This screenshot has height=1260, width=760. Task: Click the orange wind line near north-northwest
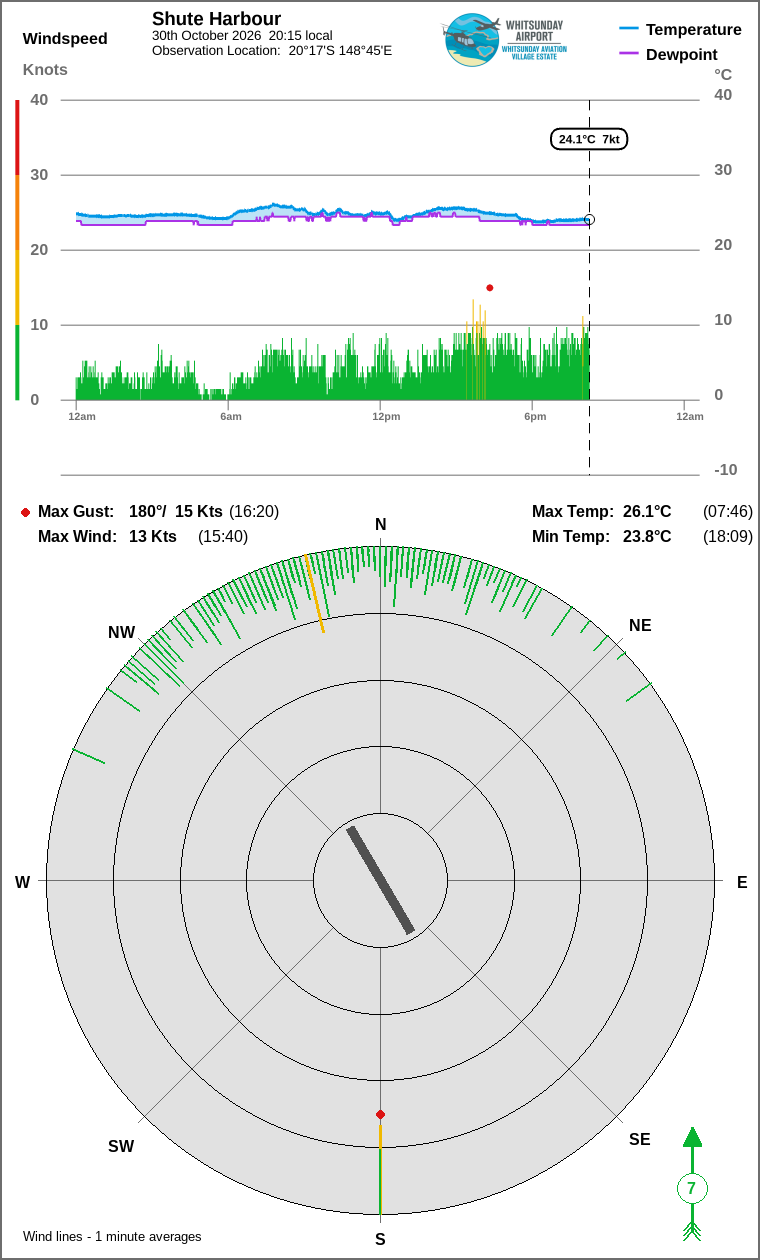click(314, 594)
